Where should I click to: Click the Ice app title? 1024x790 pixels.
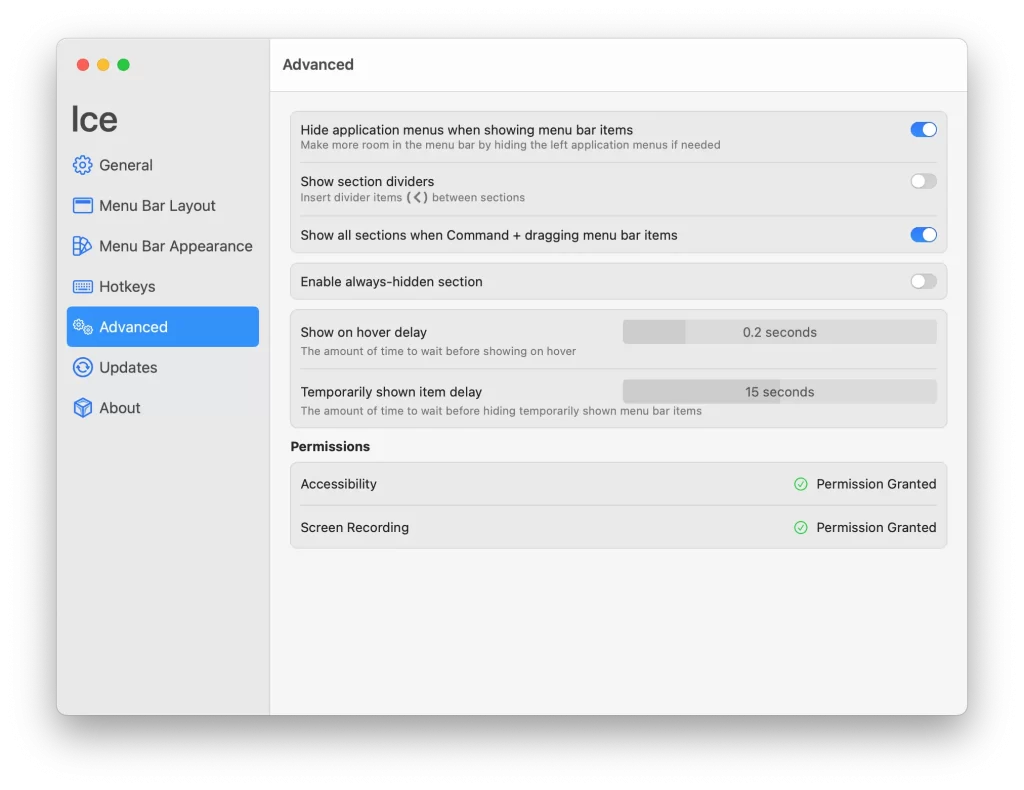tap(95, 119)
